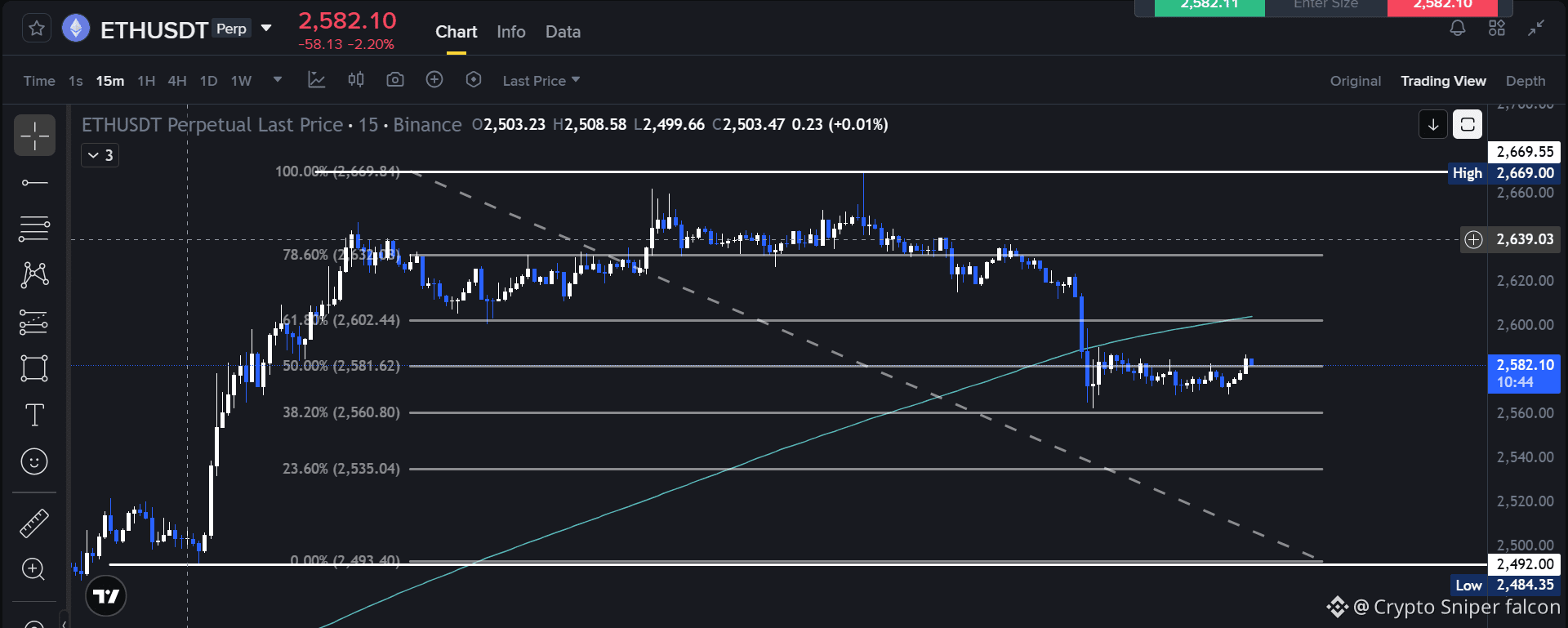Select the text annotation tool
The image size is (1568, 628).
pos(34,415)
